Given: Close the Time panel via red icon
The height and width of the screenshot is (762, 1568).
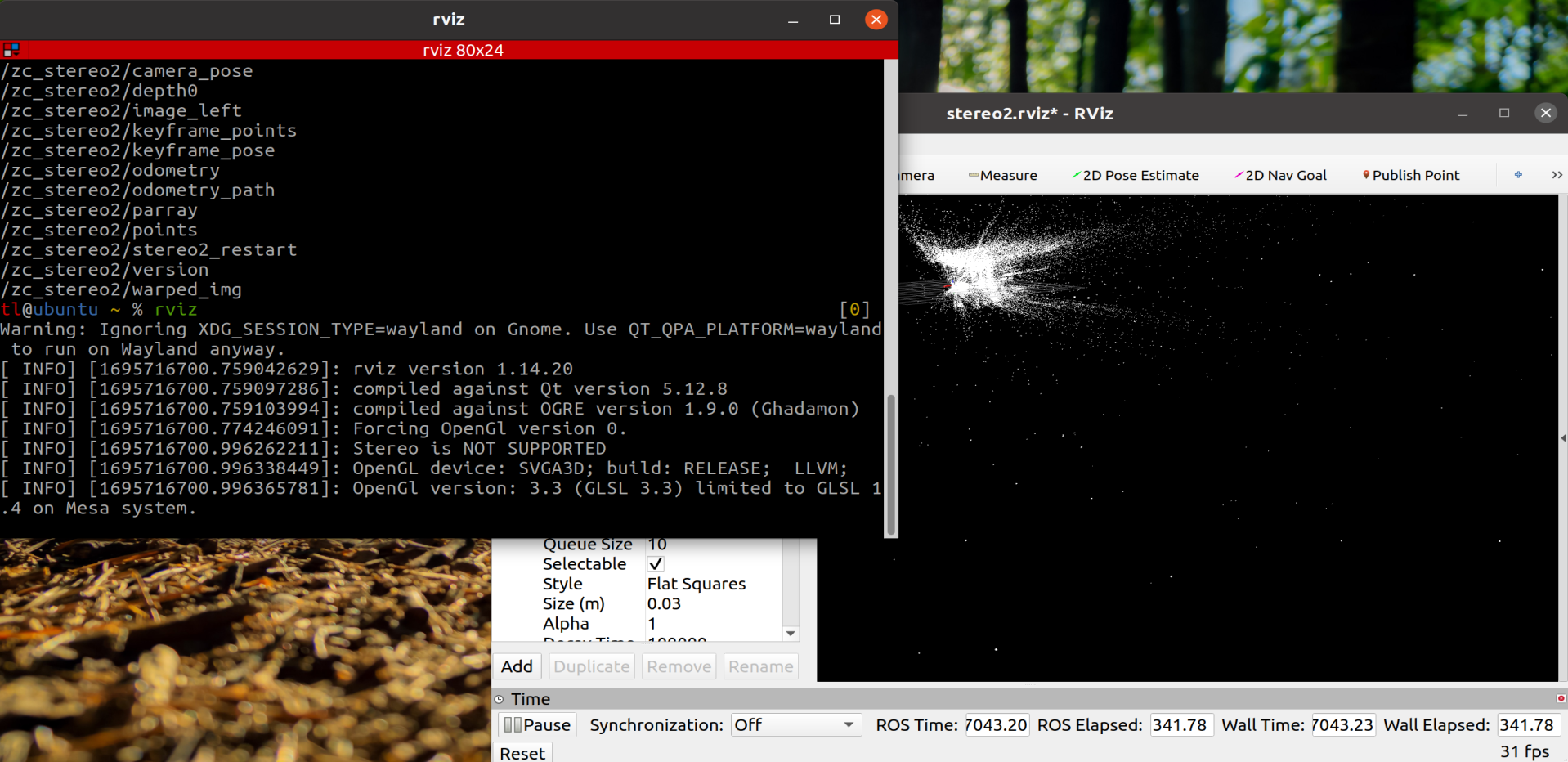Looking at the screenshot, I should tap(1561, 698).
